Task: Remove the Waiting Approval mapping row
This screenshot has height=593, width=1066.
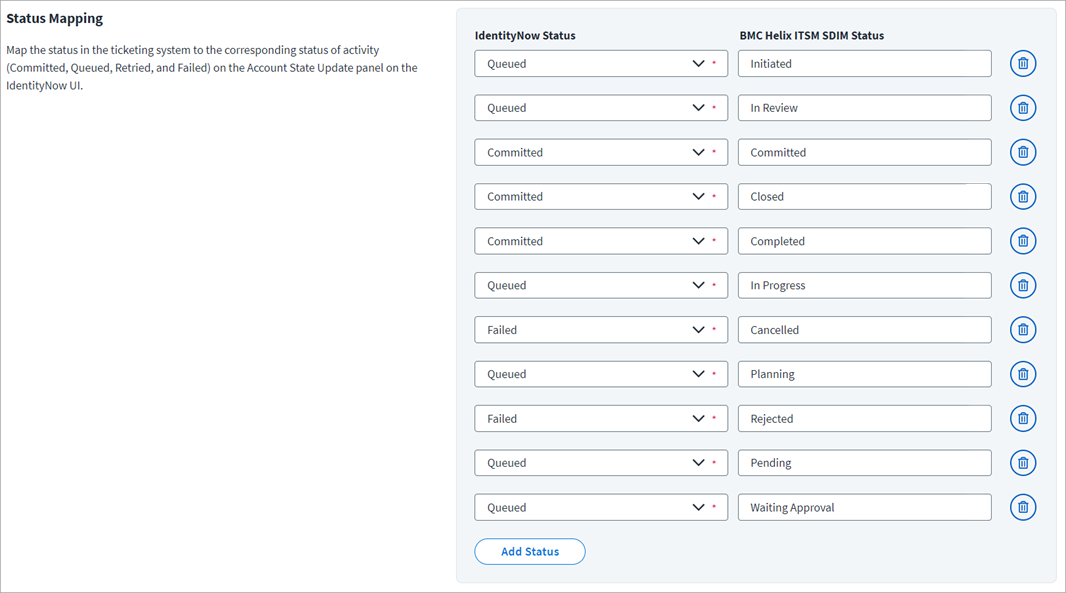Action: pyautogui.click(x=1023, y=507)
